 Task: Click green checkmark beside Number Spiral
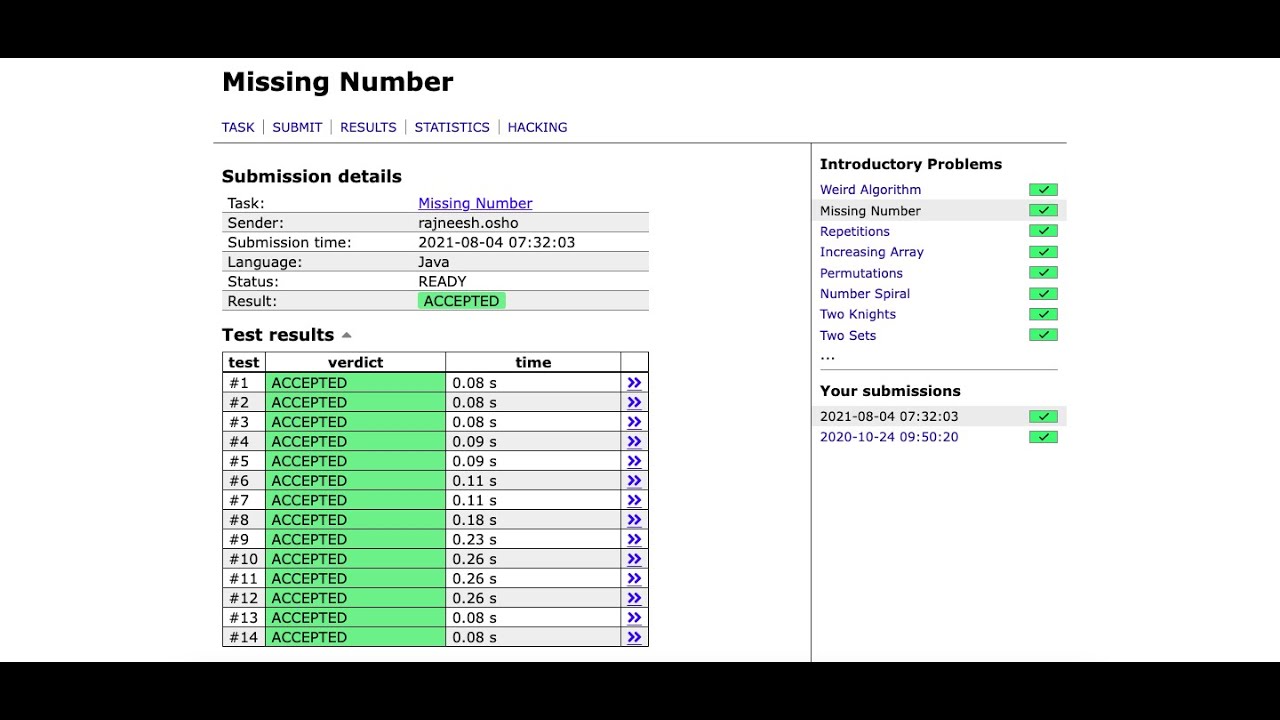(1043, 294)
